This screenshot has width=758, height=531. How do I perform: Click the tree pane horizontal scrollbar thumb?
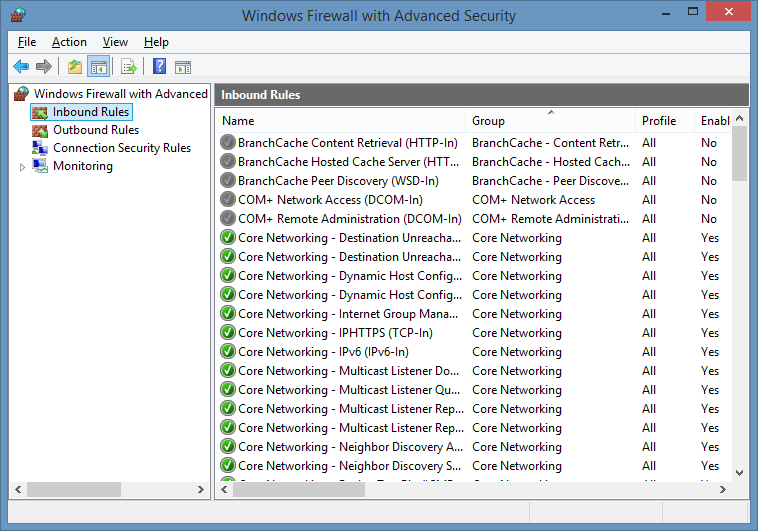point(73,489)
